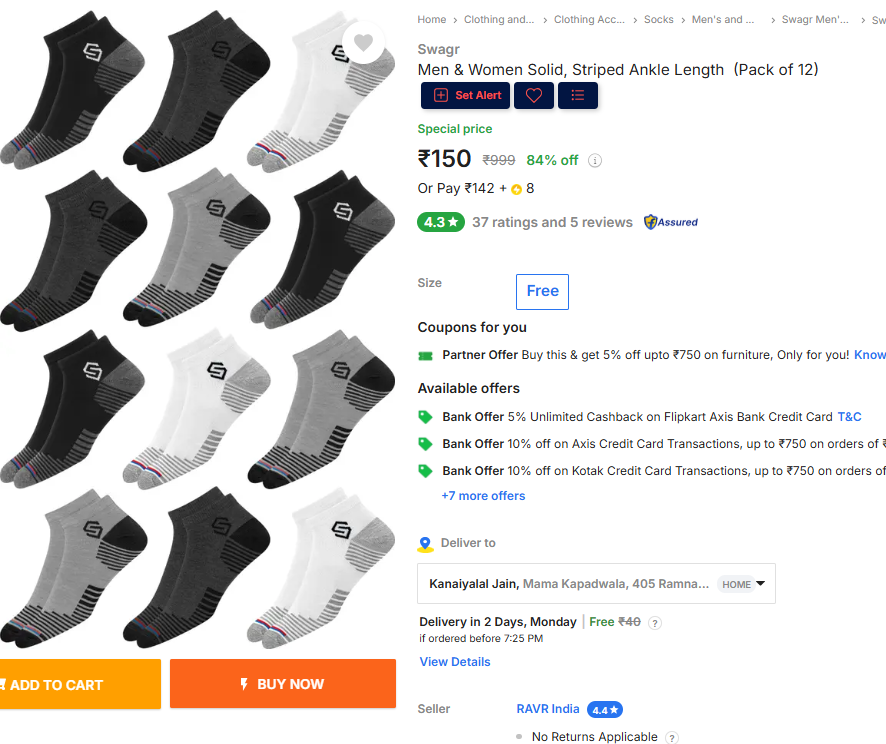Image resolution: width=886 pixels, height=744 pixels.
Task: Click seller rating 4.4 badge
Action: 605,710
